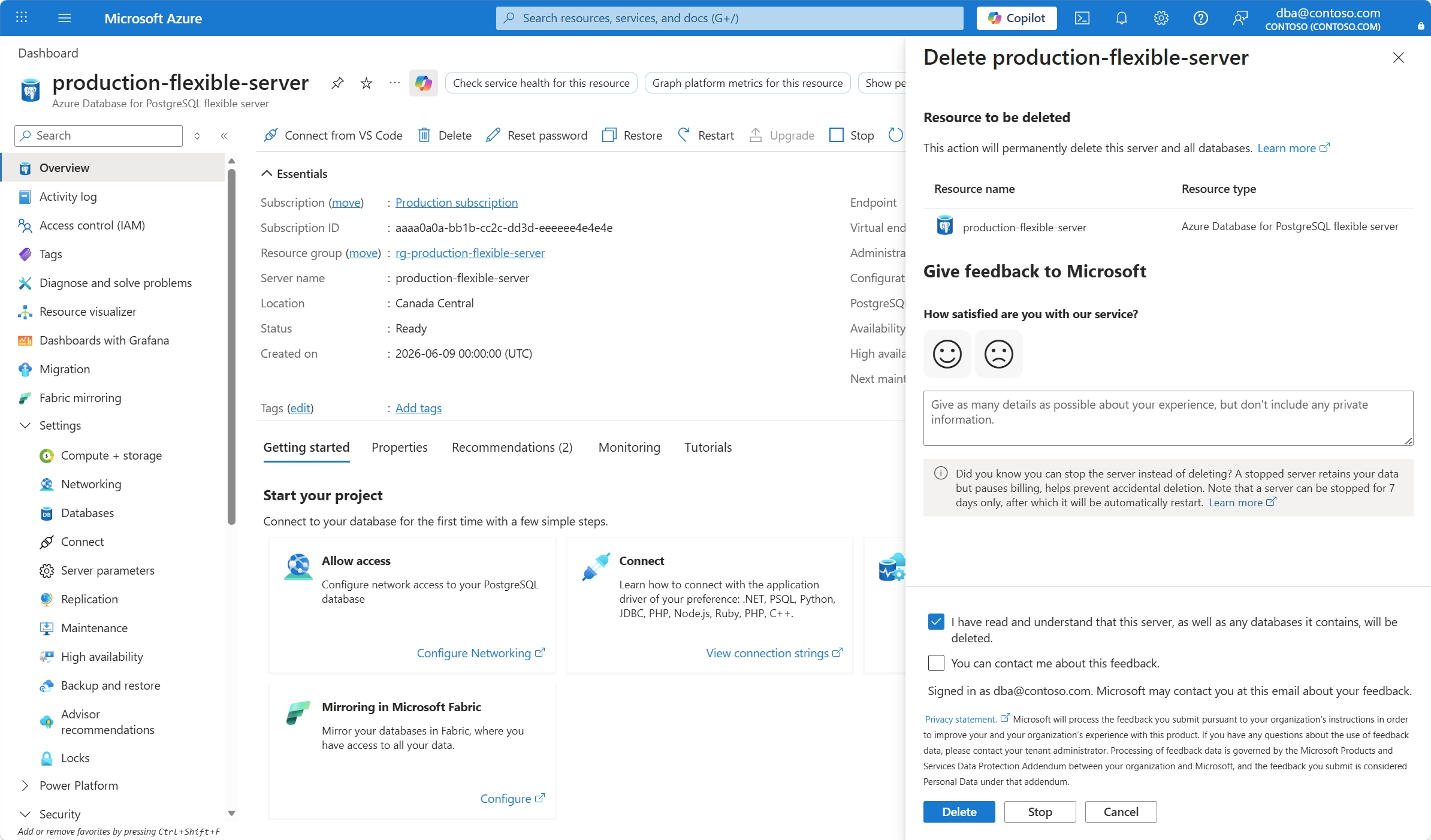
Task: Expand the Power Platform menu group
Action: point(25,785)
